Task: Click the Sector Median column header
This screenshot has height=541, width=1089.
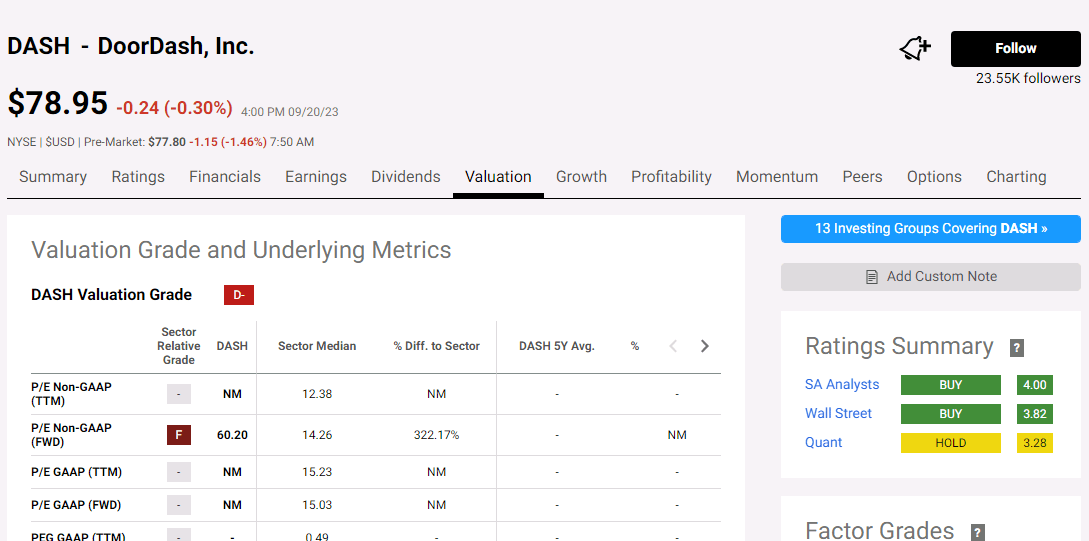Action: [317, 346]
